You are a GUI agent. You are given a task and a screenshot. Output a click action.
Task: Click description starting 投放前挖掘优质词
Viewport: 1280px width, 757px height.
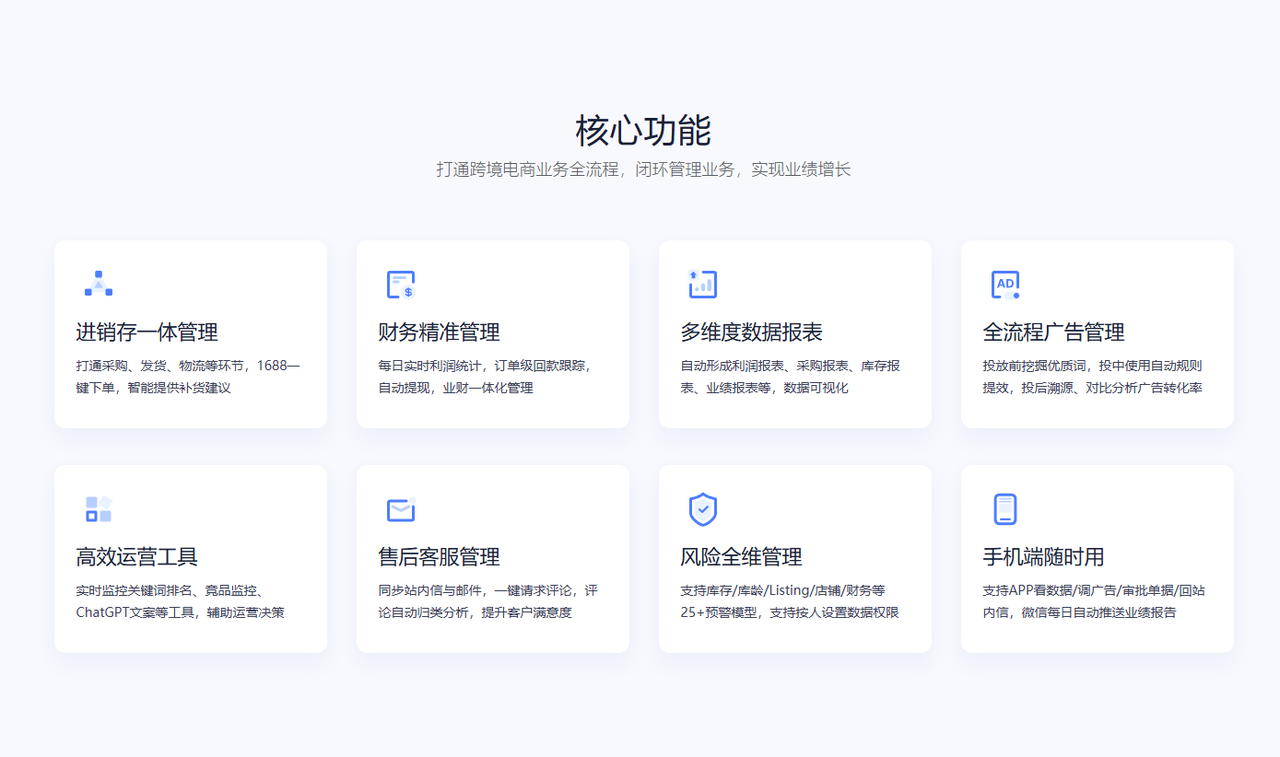1093,377
